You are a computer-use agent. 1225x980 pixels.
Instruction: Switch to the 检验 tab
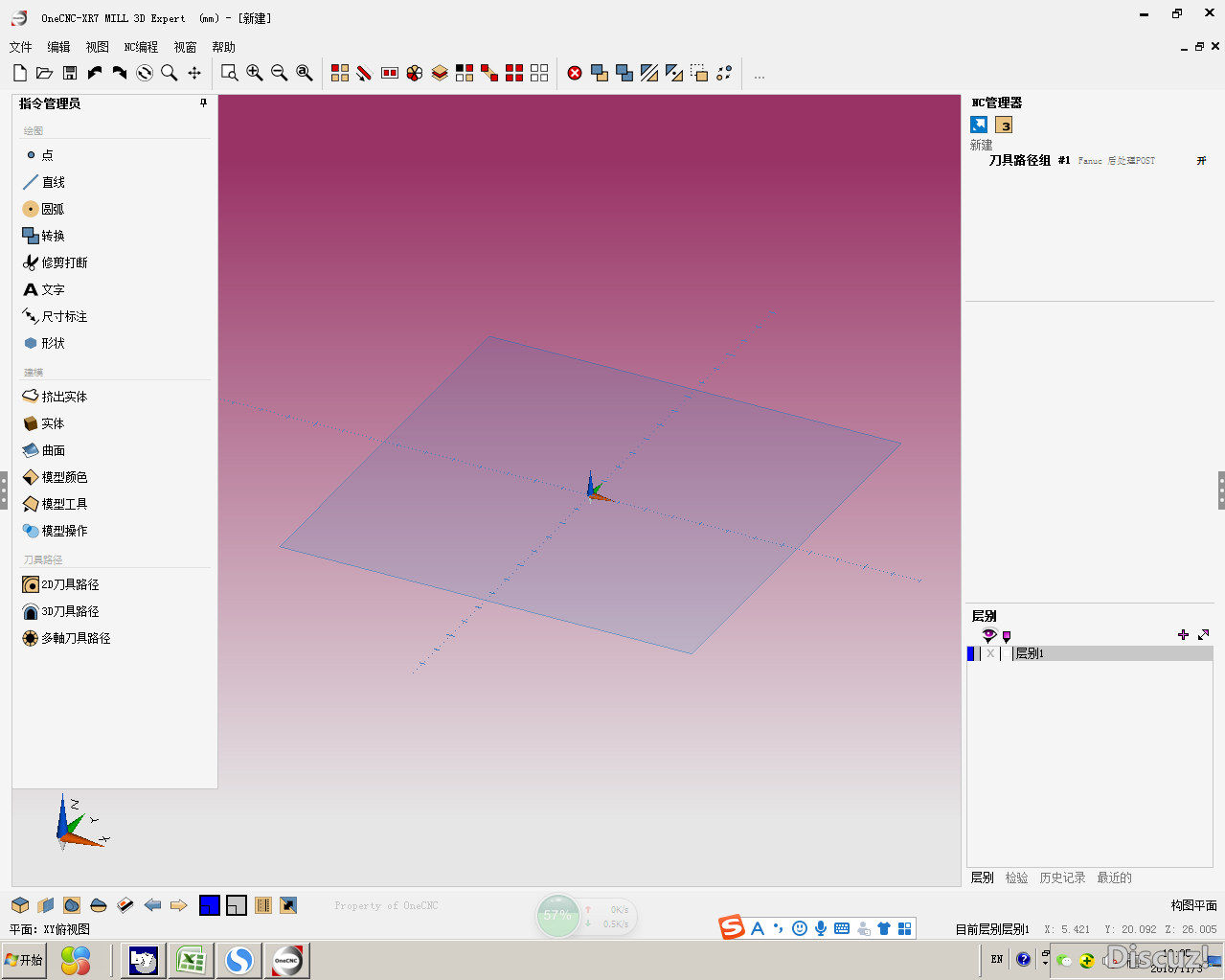pos(1016,877)
